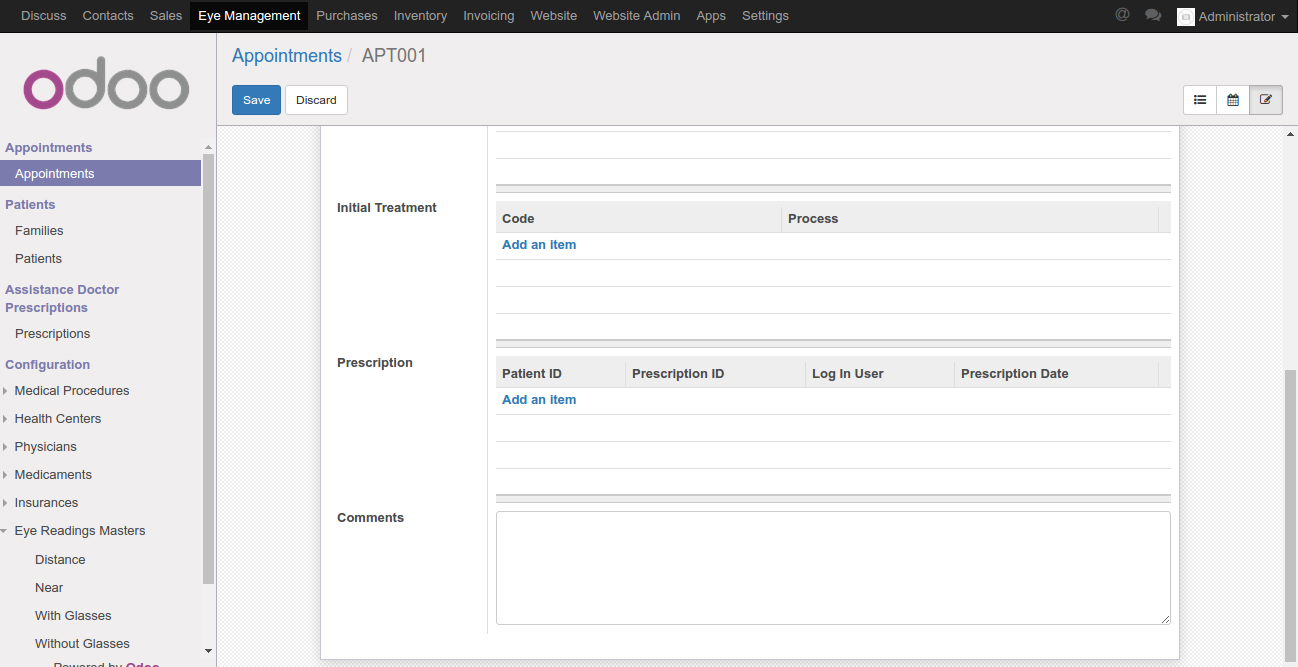The image size is (1298, 667).
Task: Sort by Log In User column
Action: pyautogui.click(x=880, y=374)
